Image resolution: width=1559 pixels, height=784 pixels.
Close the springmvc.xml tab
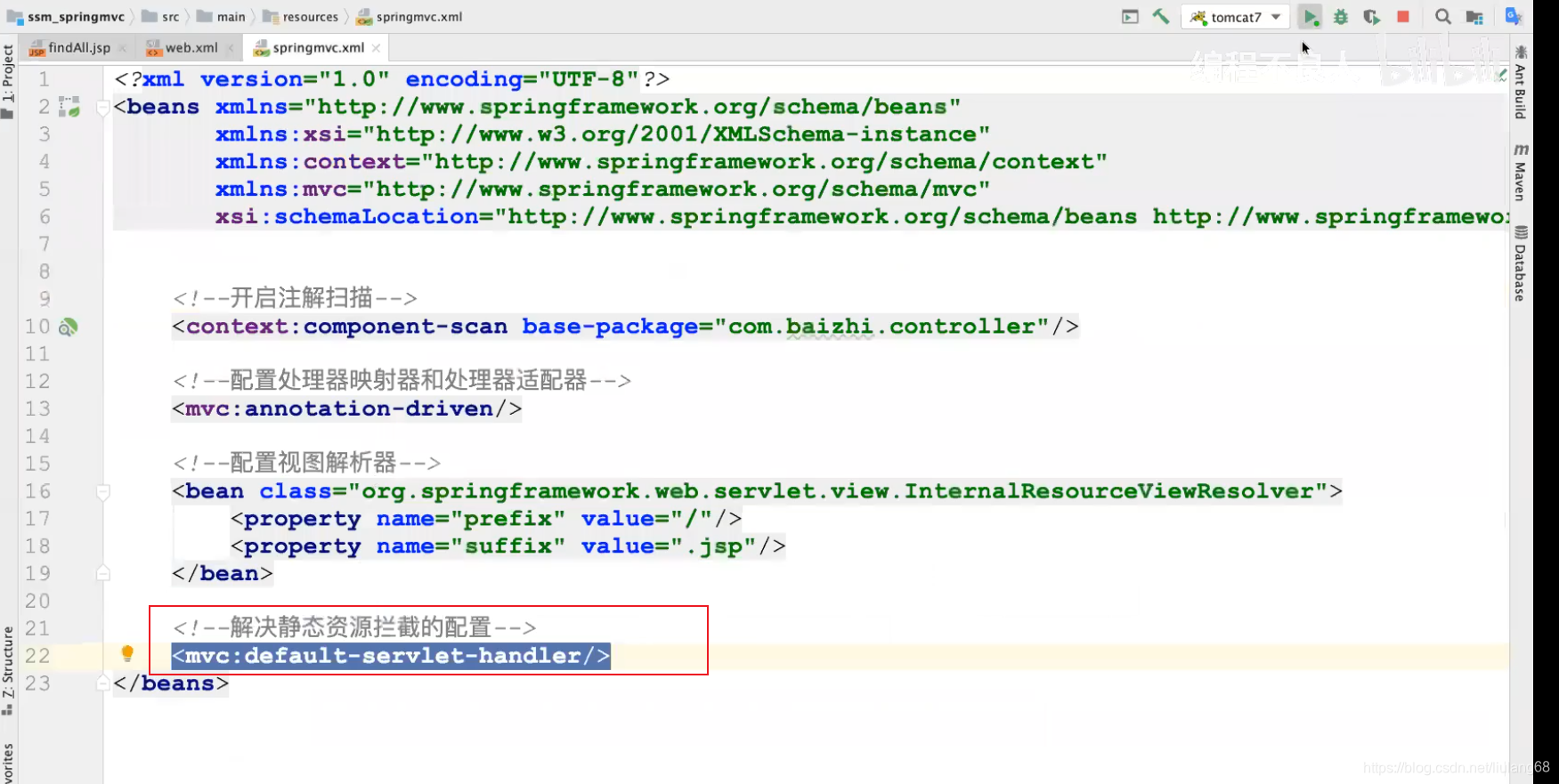[x=376, y=48]
